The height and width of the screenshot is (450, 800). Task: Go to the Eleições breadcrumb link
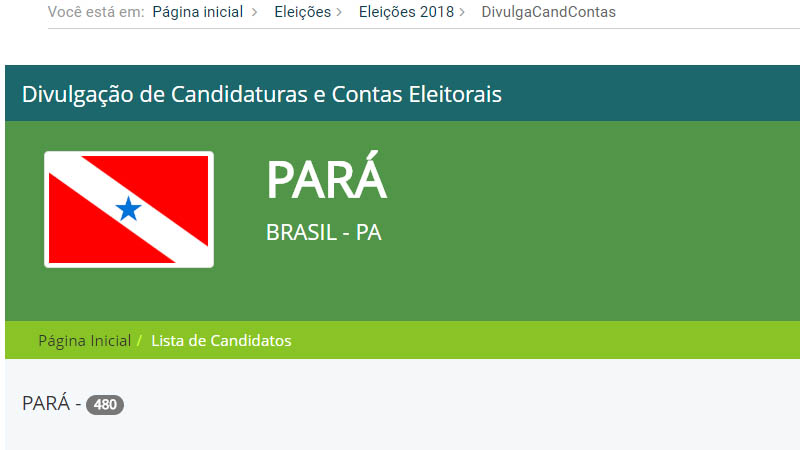pos(302,13)
